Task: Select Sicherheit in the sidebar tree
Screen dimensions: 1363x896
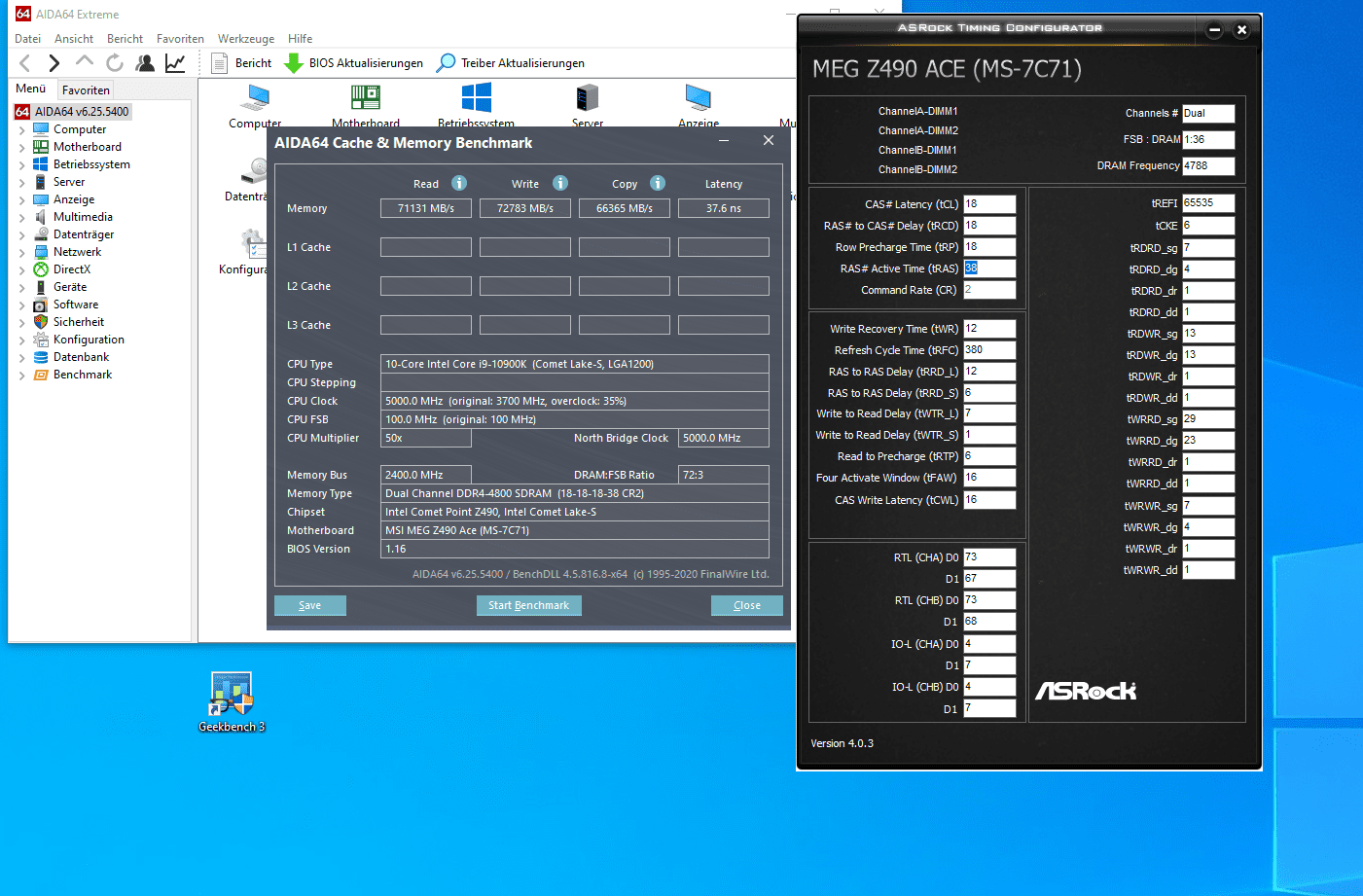Action: [79, 322]
